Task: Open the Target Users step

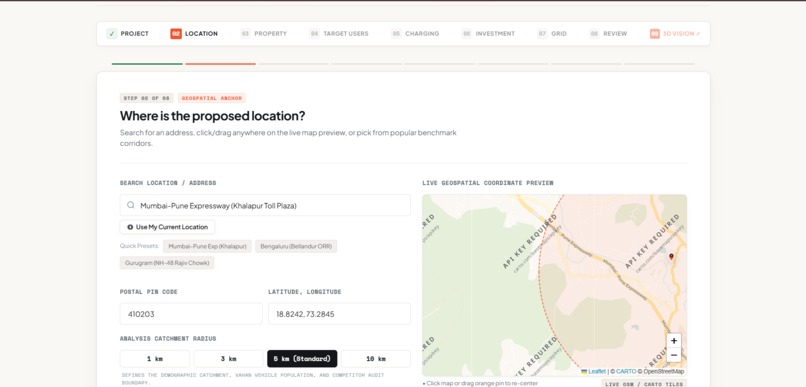Action: click(x=339, y=34)
